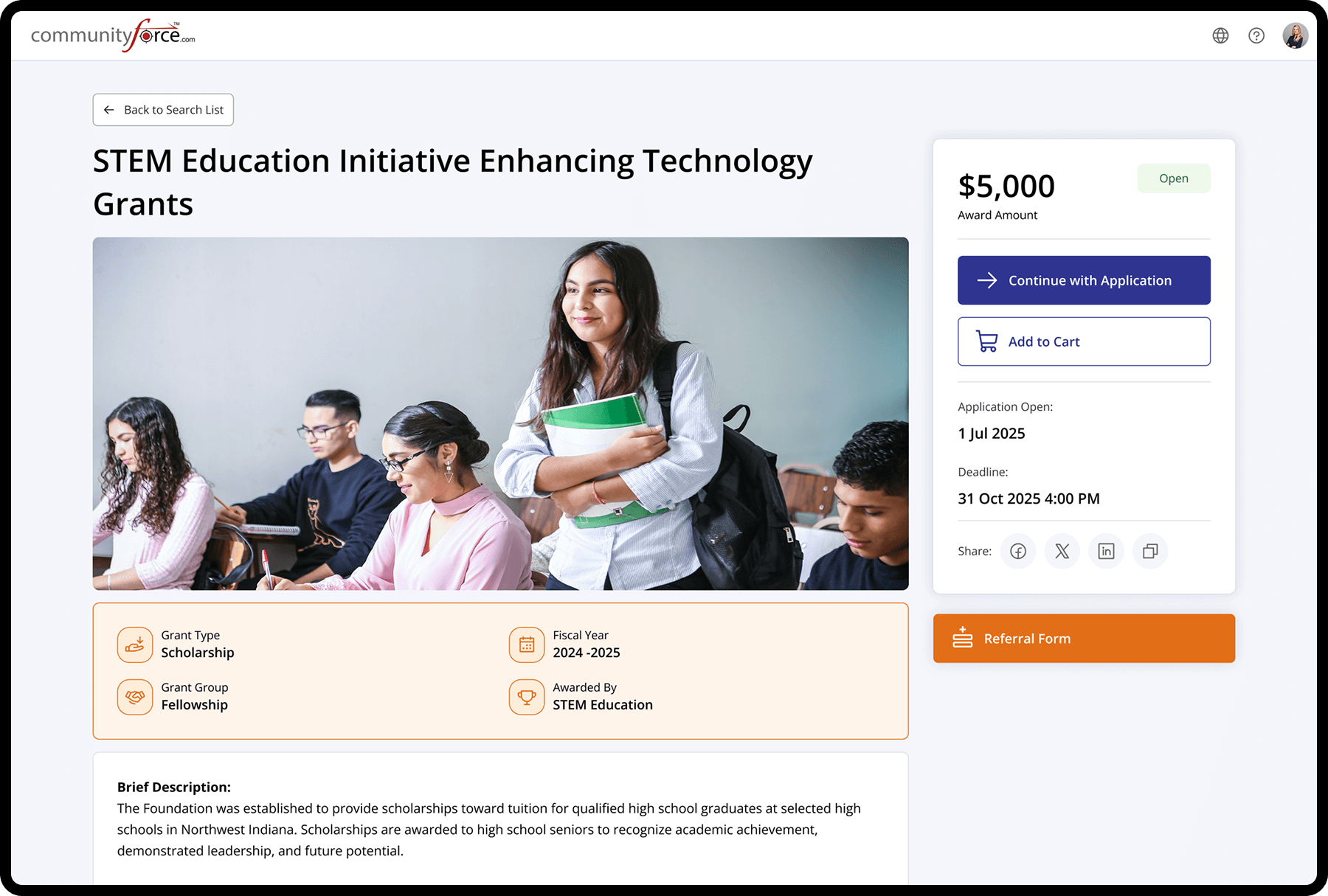
Task: Click the STEM Education Initiative grant title
Action: point(452,182)
